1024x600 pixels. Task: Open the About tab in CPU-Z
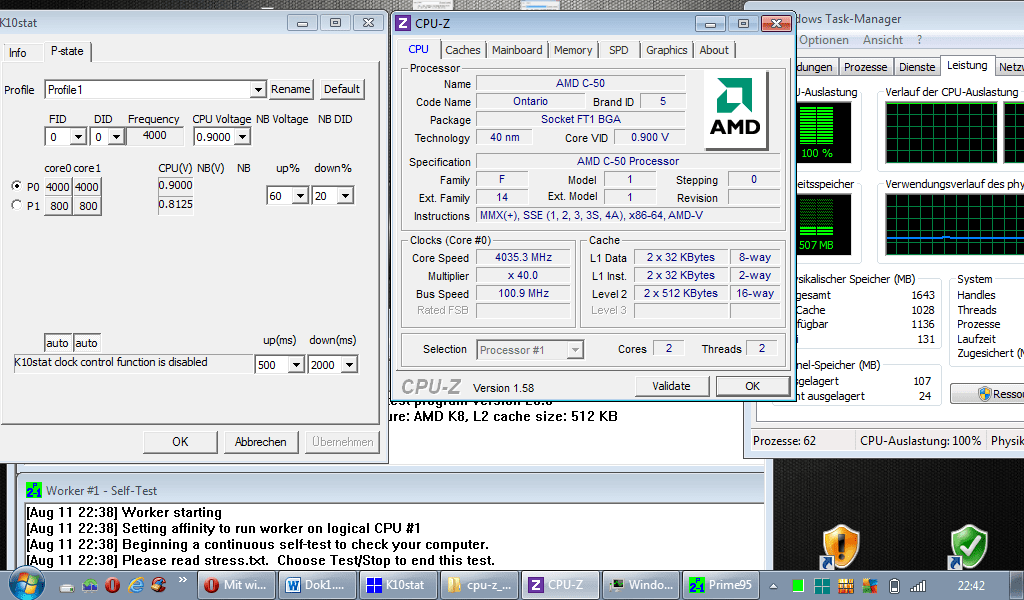[714, 50]
